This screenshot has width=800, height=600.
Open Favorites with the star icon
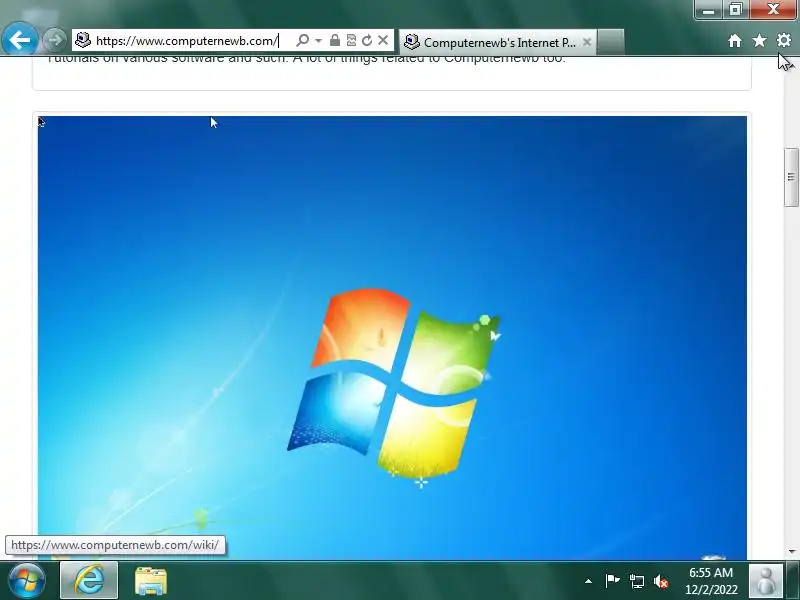(x=759, y=40)
